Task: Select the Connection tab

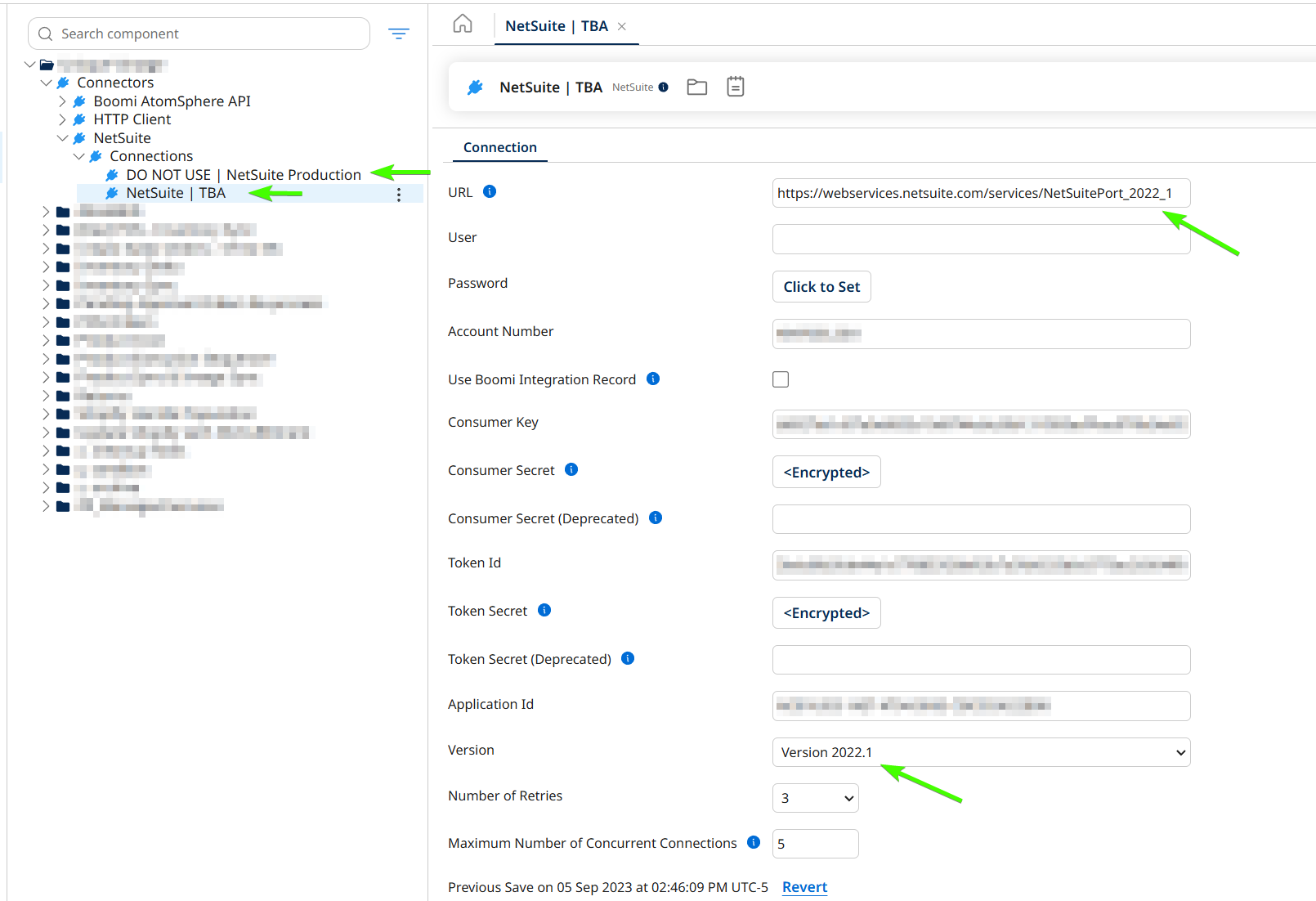Action: coord(499,147)
